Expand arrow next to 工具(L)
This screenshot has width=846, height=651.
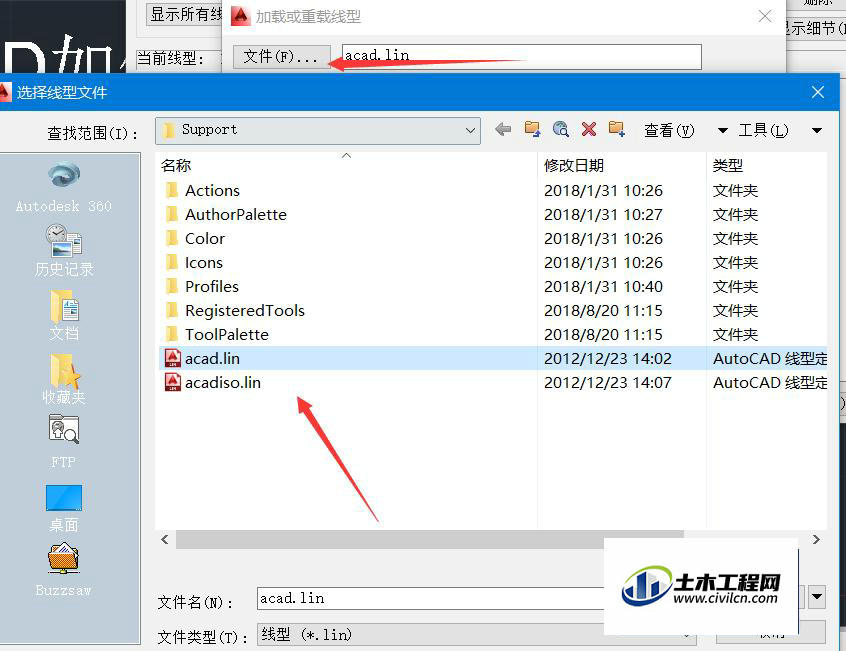(817, 131)
